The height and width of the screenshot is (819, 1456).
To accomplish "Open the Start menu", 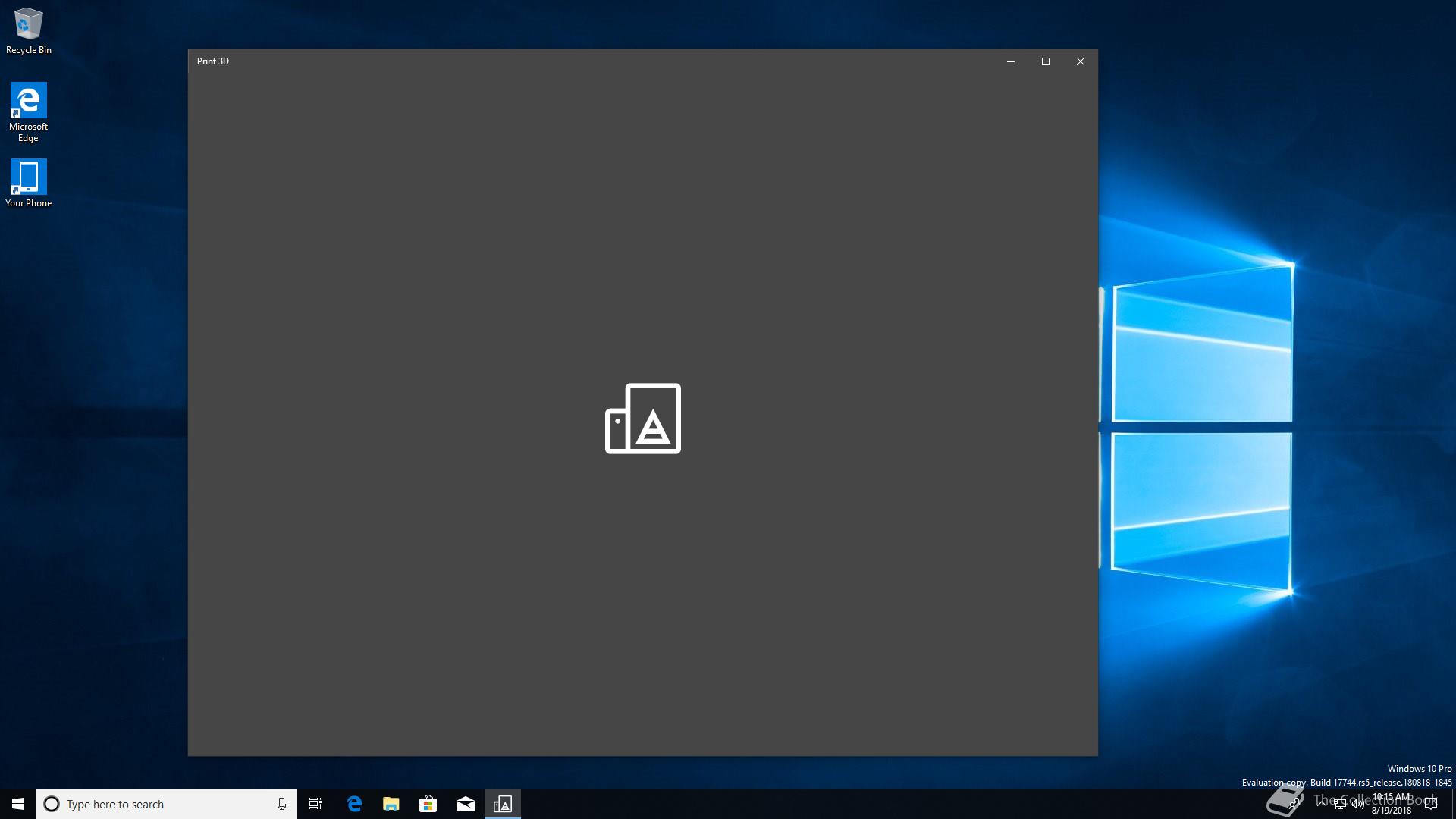I will click(x=18, y=804).
